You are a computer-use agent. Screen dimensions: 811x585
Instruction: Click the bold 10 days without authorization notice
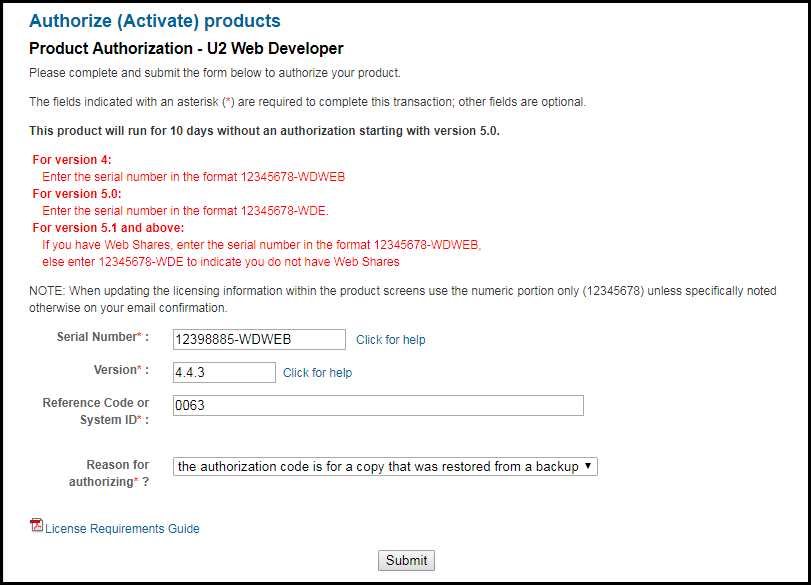[x=264, y=131]
